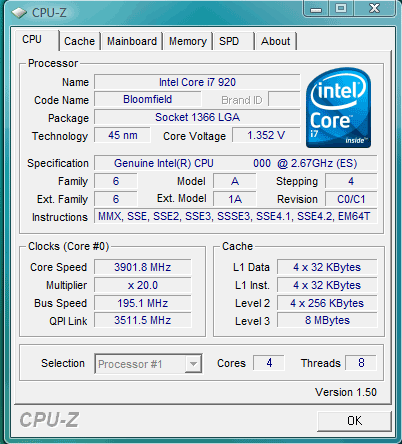Click the Specification field with Genuine Intel CPU

235,163
